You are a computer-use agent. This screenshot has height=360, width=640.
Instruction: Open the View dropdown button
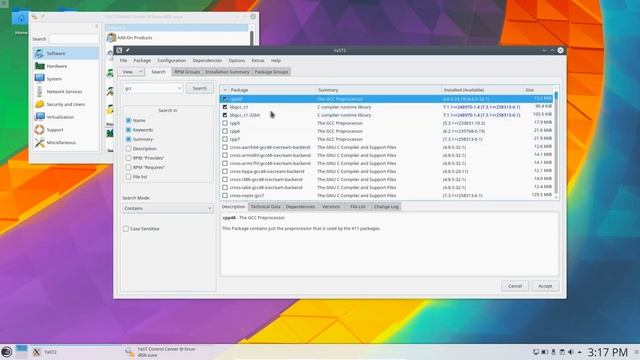pyautogui.click(x=131, y=72)
